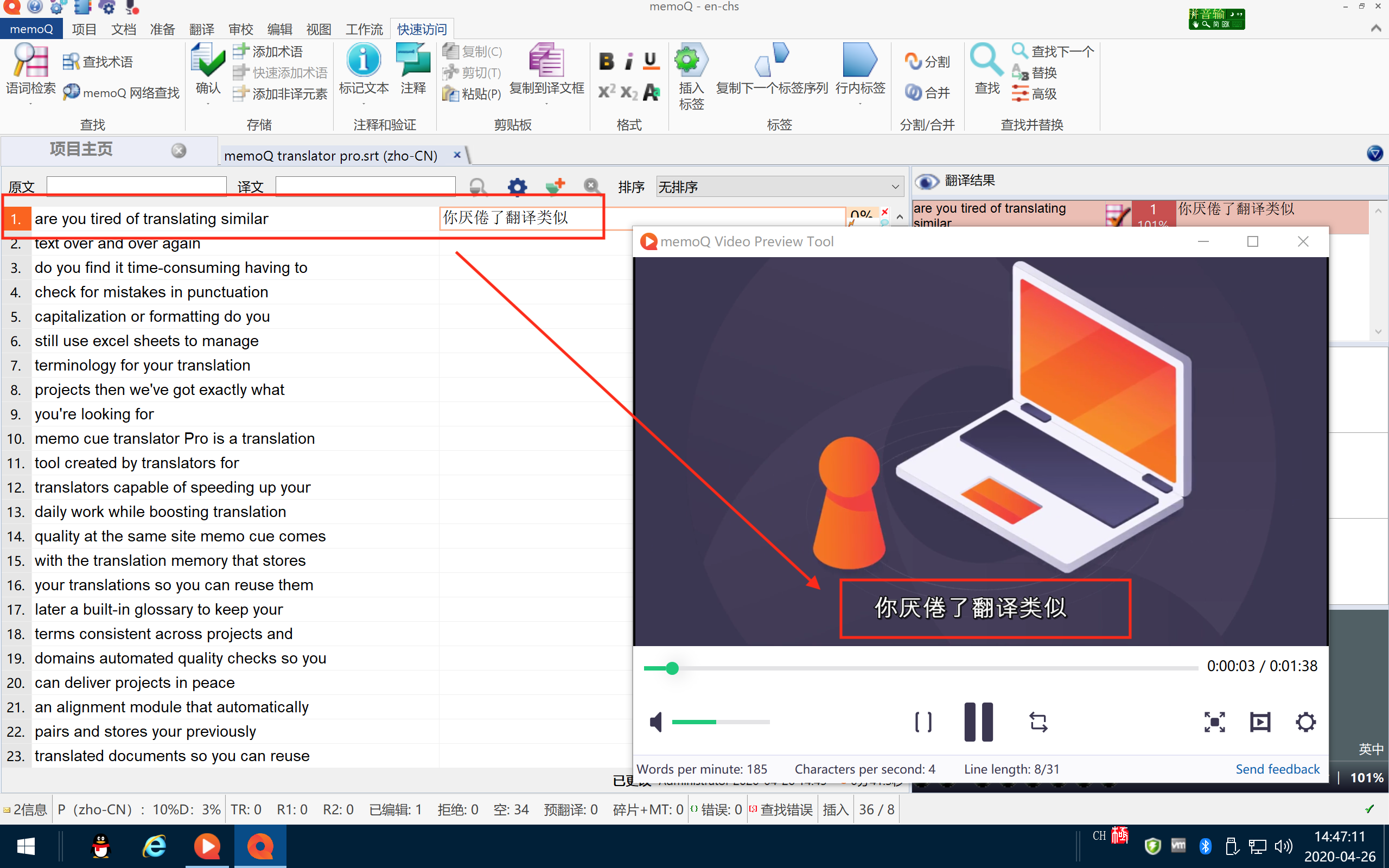Close 项目主页 tab with gray X

pyautogui.click(x=179, y=150)
